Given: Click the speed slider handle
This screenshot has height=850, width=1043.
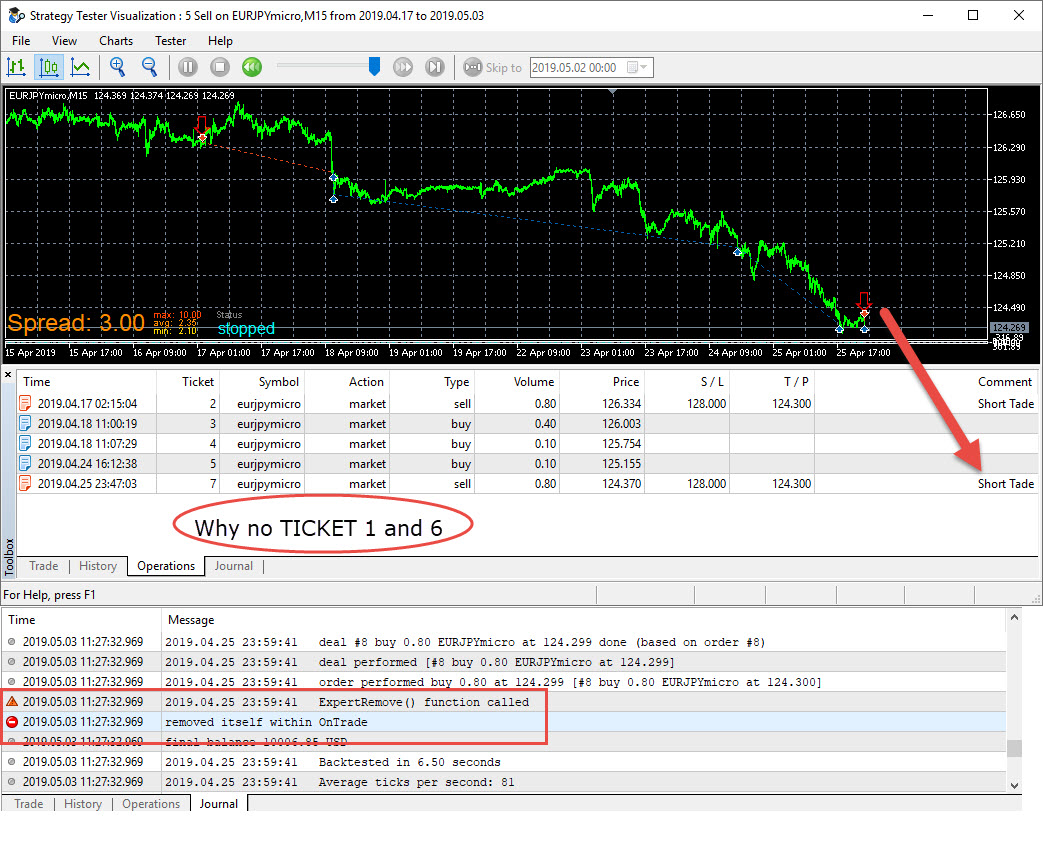Looking at the screenshot, I should pyautogui.click(x=374, y=67).
